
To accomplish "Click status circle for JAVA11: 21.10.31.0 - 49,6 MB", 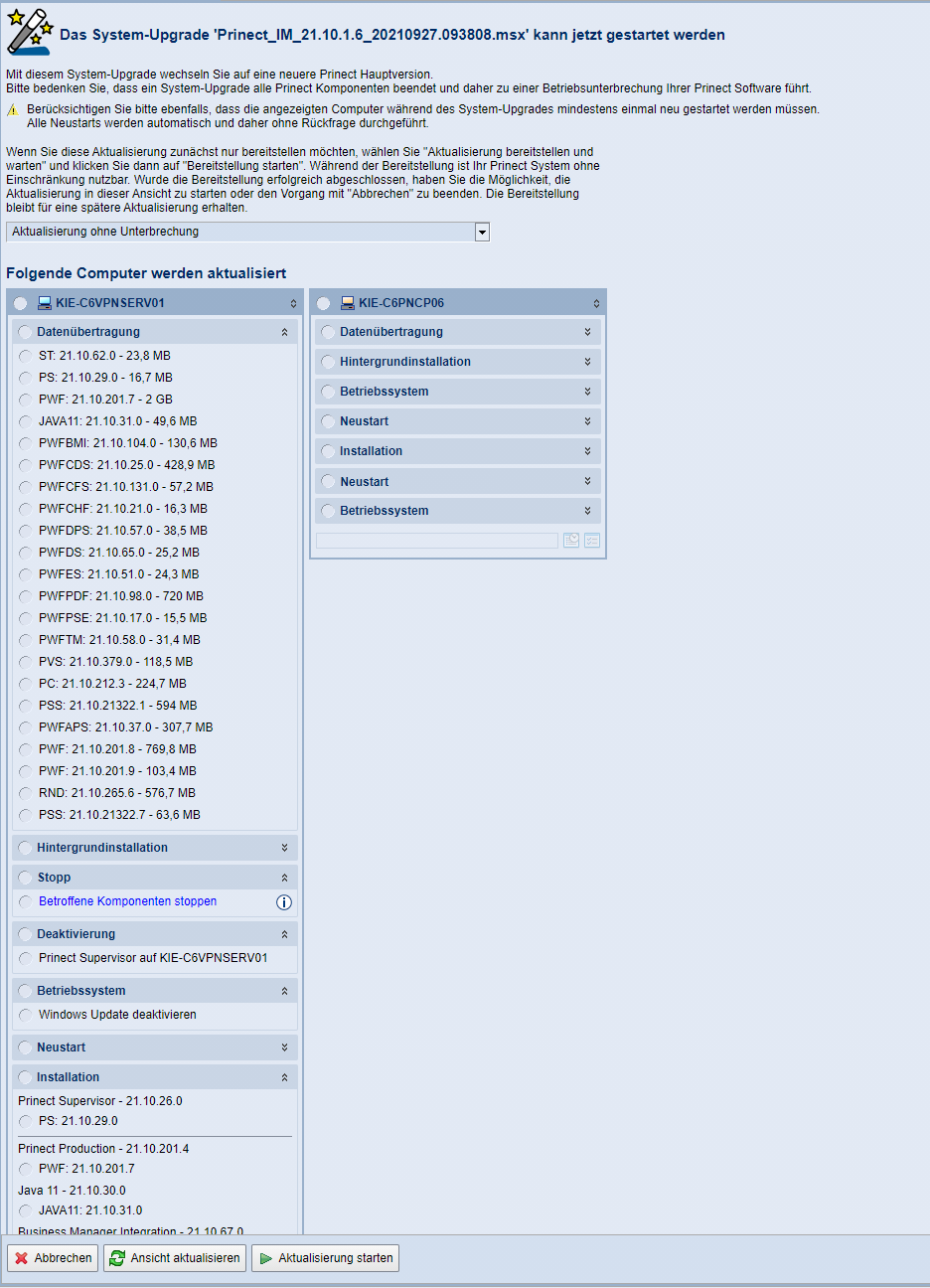I will 26,421.
